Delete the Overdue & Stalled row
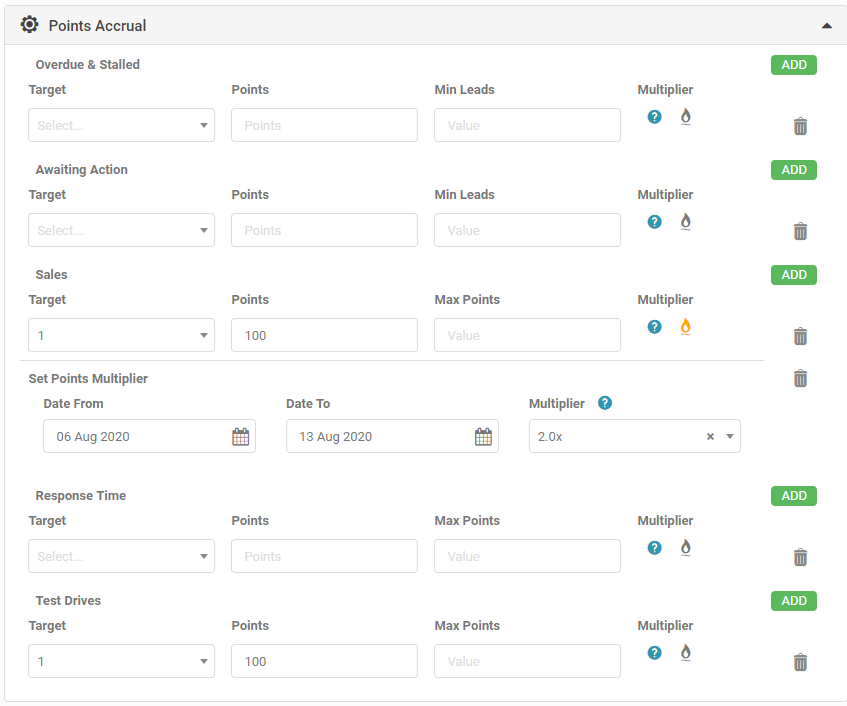This screenshot has height=706, width=847. tap(800, 126)
